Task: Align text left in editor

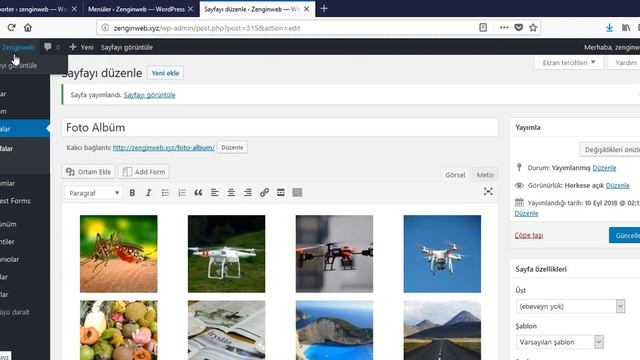Action: click(x=215, y=193)
